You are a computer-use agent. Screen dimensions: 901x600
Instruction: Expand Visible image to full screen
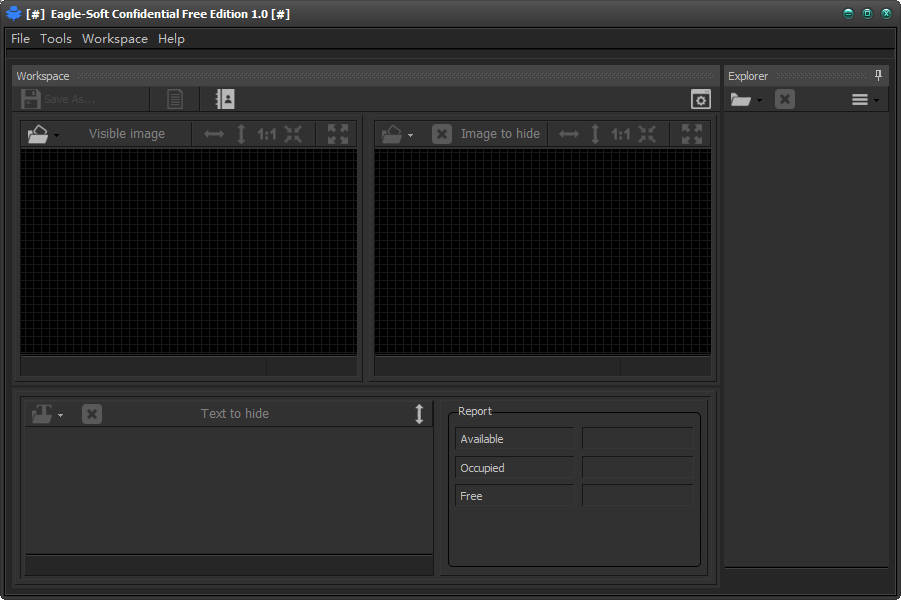pos(338,134)
